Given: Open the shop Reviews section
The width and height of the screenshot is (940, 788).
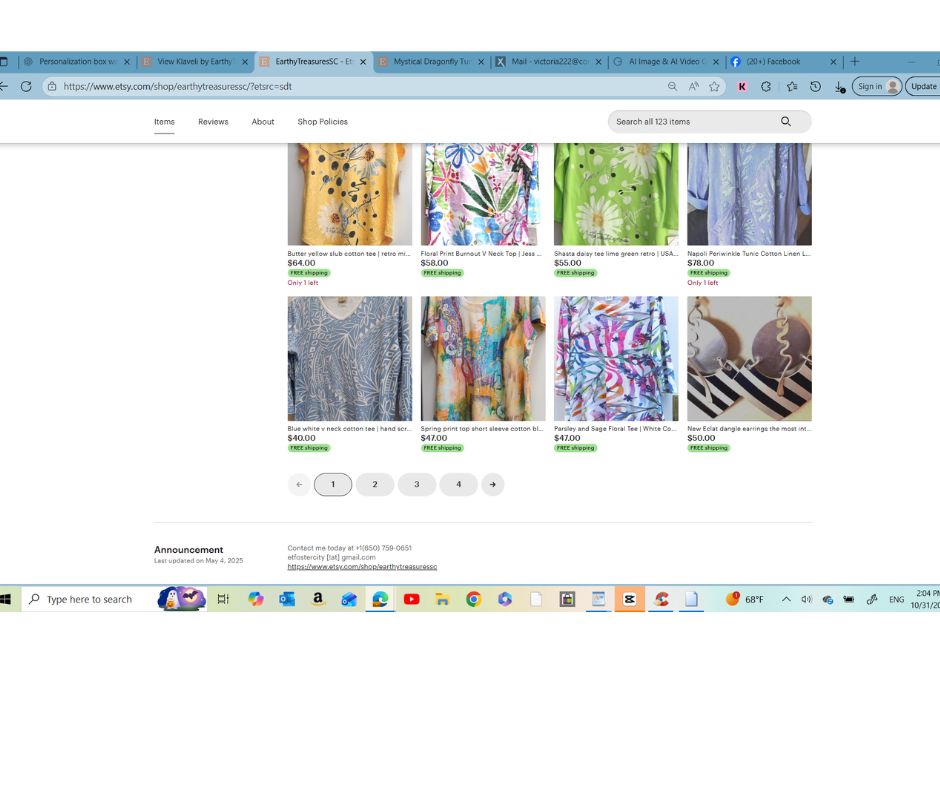Looking at the screenshot, I should (213, 122).
